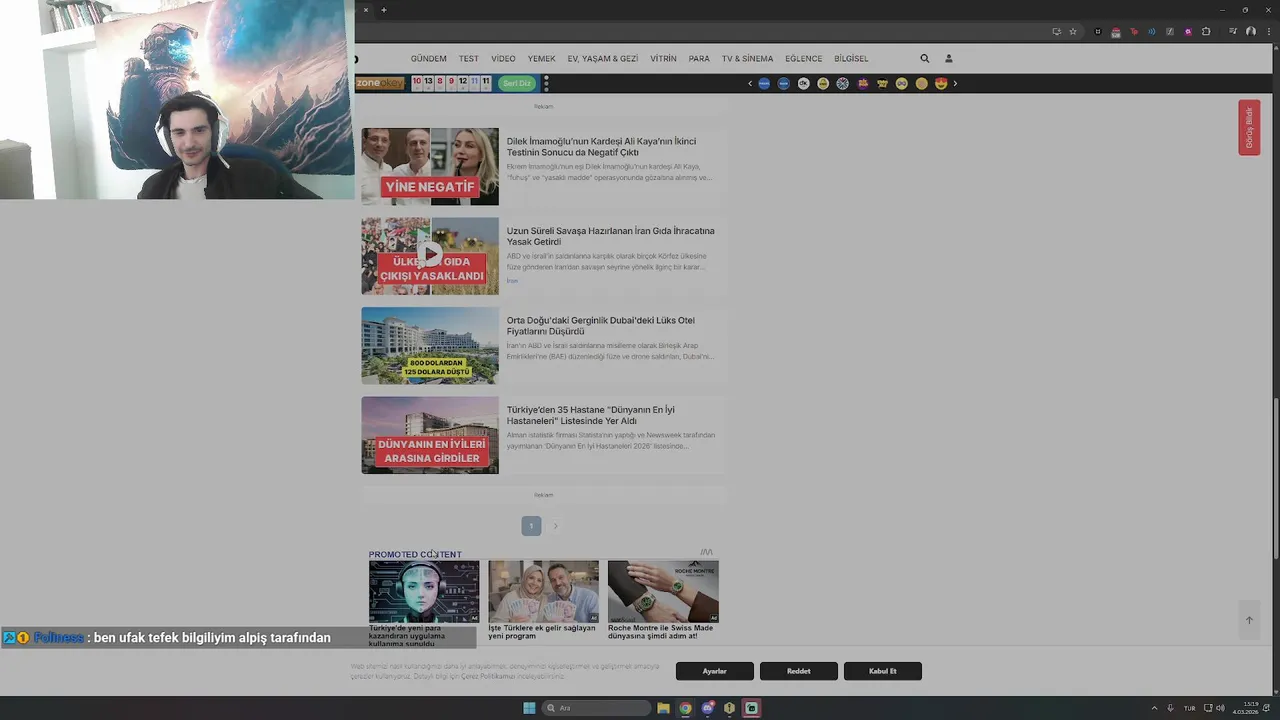This screenshot has height=720, width=1280.
Task: Click the DÜNYANIN EN İYİLERİ hospital thumbnail
Action: coord(430,435)
